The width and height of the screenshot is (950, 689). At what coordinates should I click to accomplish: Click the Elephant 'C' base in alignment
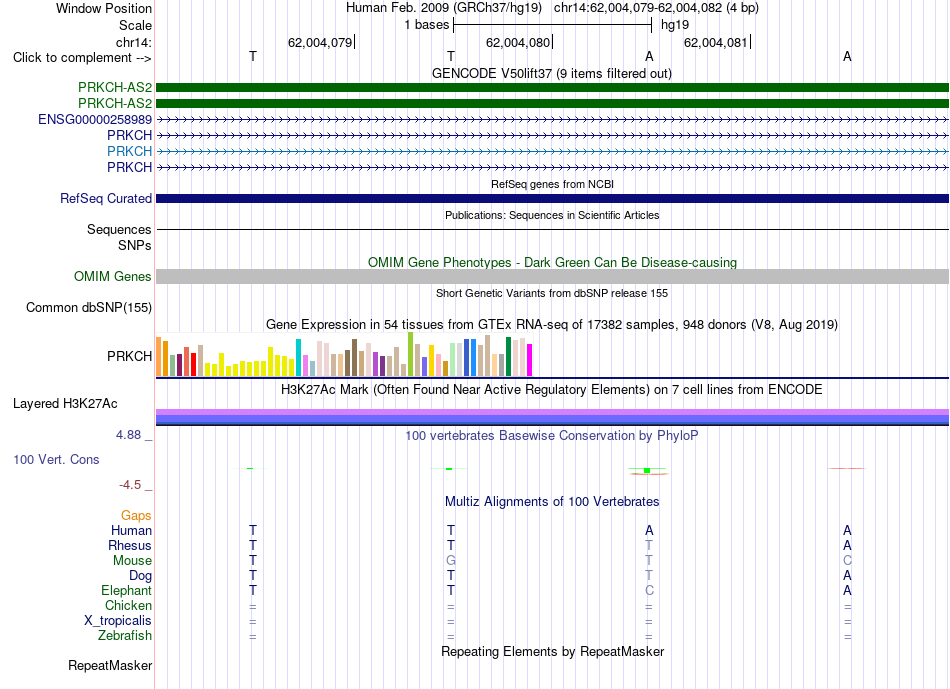tap(649, 590)
